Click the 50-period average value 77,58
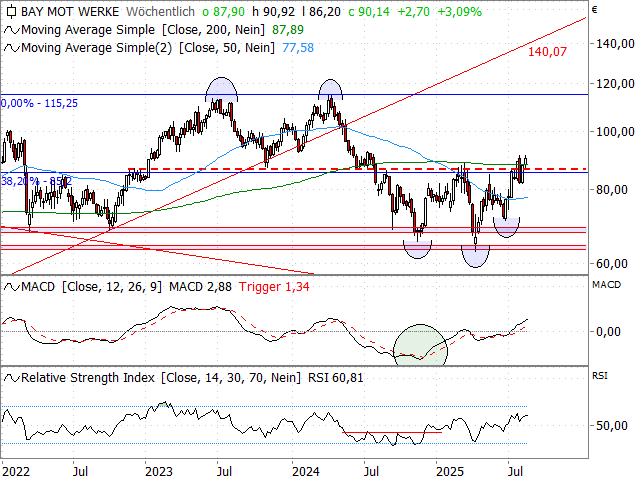The width and height of the screenshot is (640, 480). (298, 48)
